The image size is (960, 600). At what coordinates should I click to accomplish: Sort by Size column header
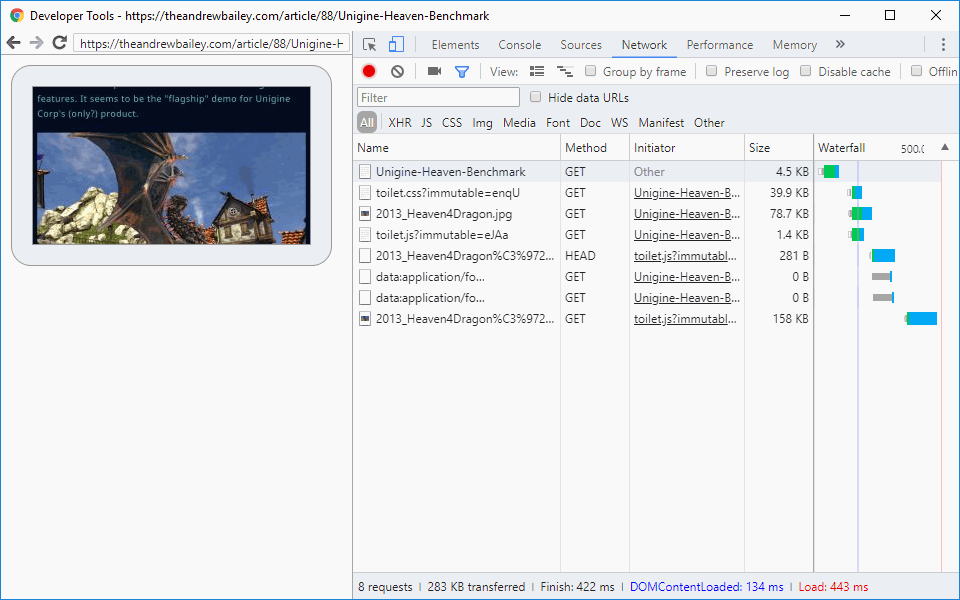779,148
